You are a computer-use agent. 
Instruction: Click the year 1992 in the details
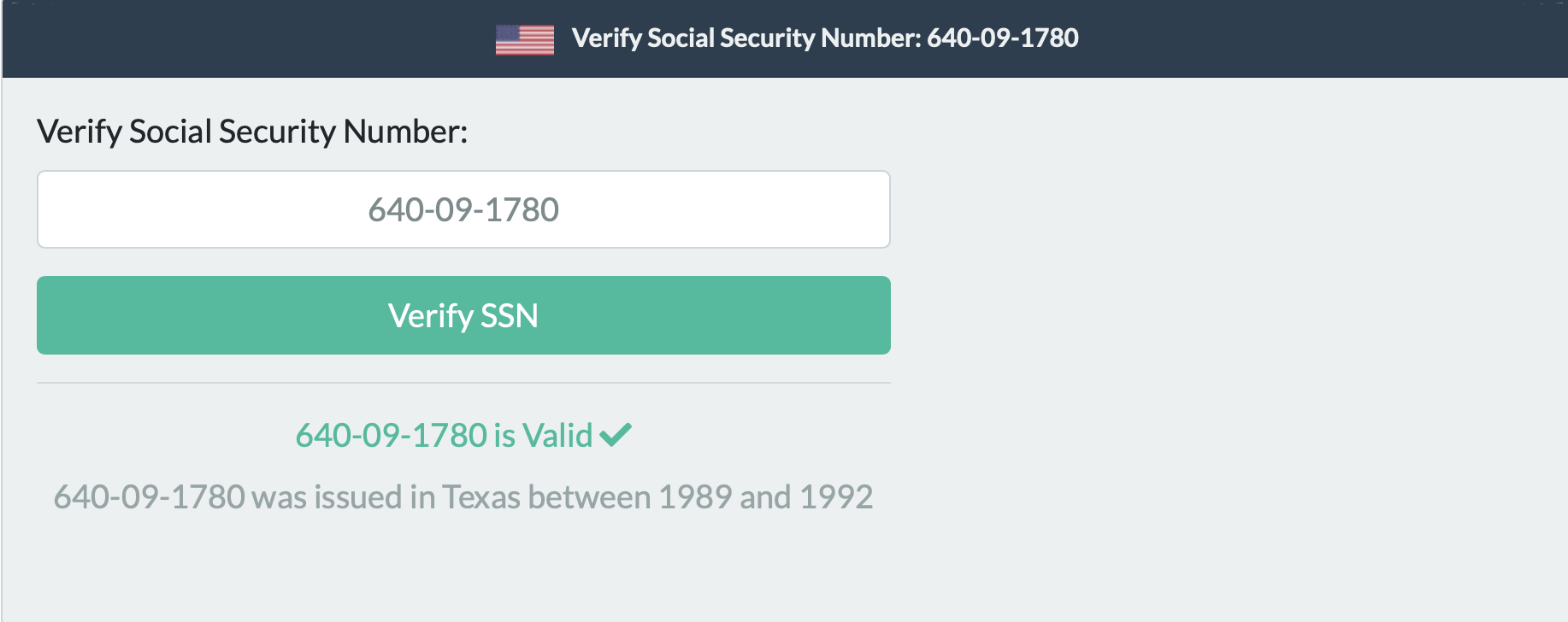835,497
